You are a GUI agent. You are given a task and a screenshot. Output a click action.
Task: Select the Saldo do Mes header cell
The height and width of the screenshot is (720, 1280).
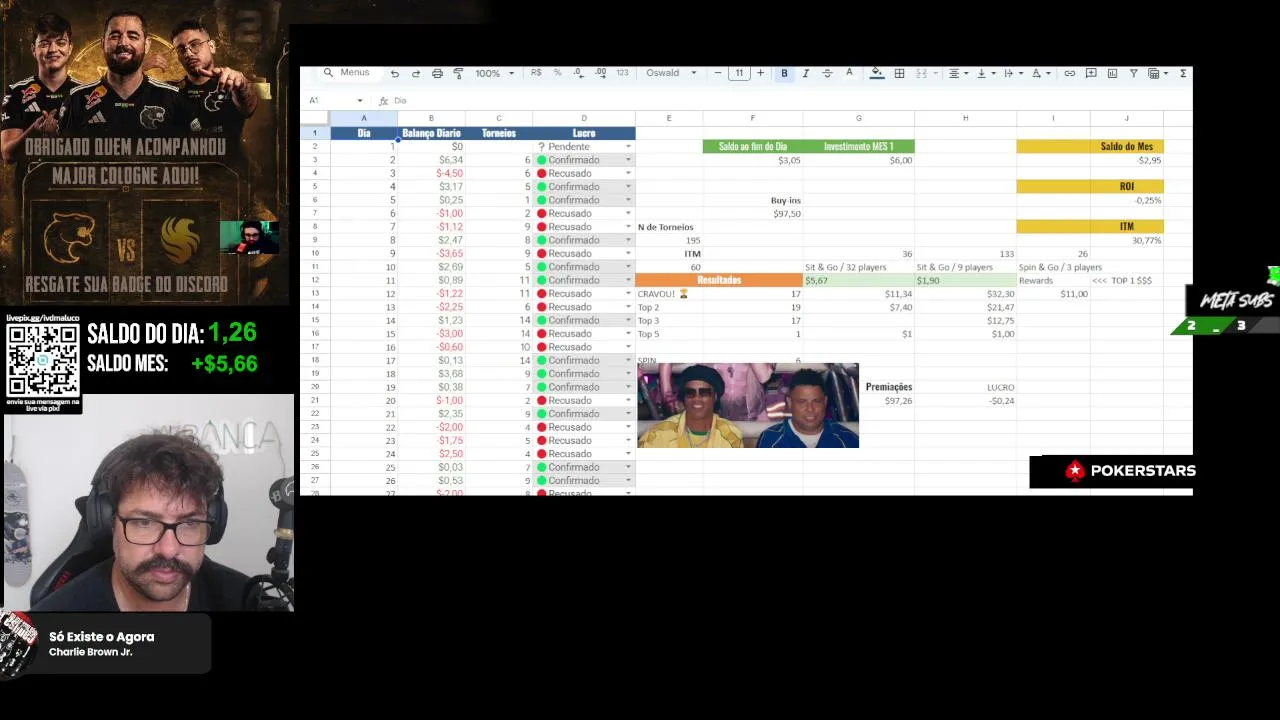[1127, 147]
